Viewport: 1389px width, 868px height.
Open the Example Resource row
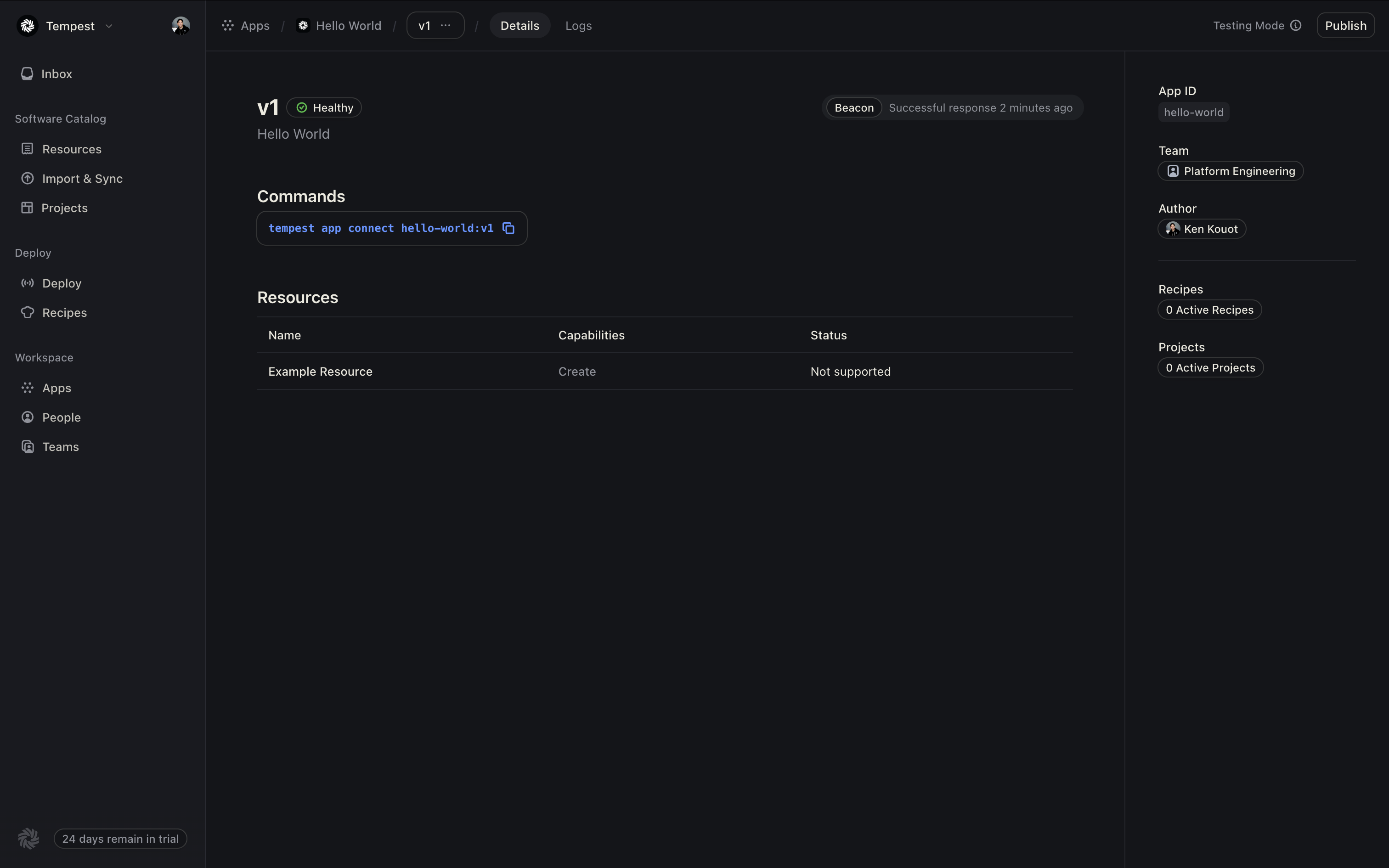320,372
